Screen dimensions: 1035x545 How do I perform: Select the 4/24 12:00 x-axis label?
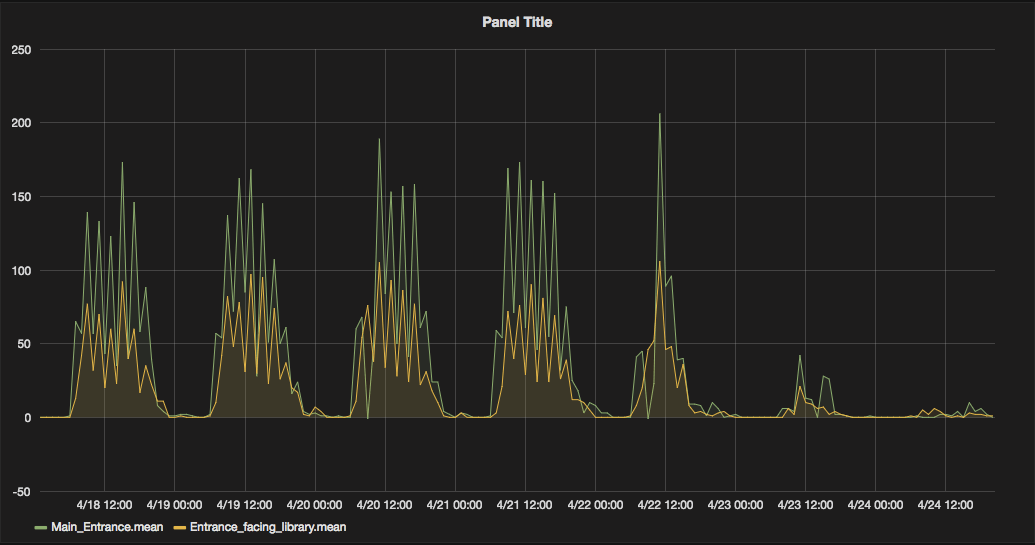[944, 506]
